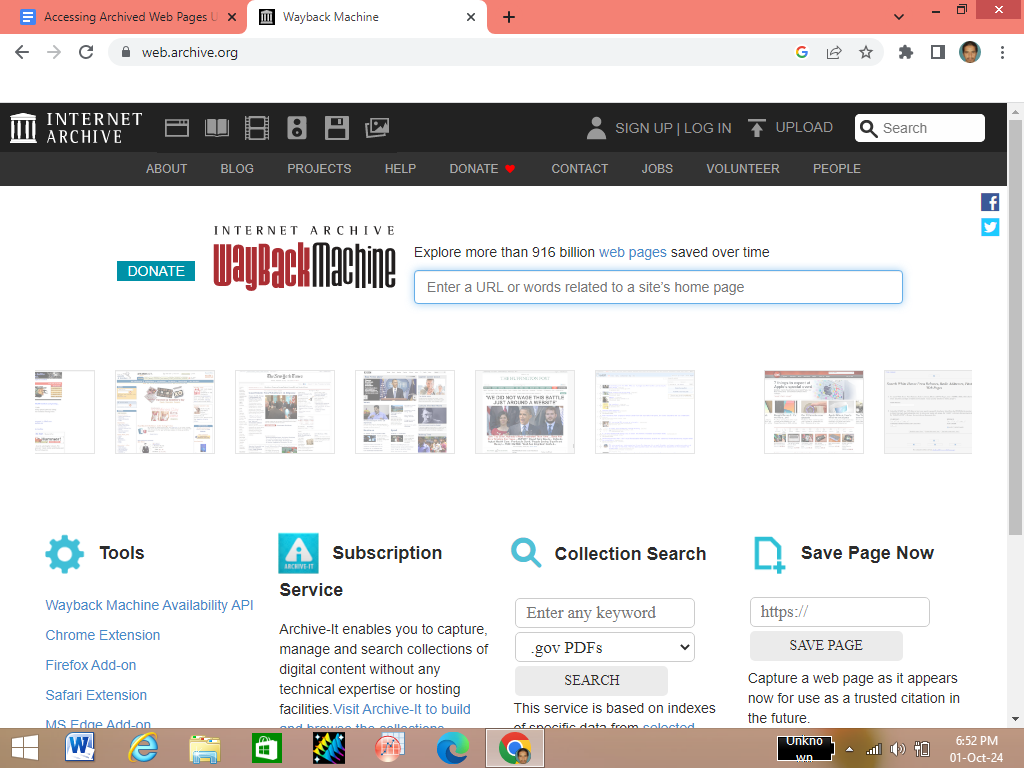Open the PEOPLE menu item
The height and width of the screenshot is (768, 1024).
coord(837,168)
